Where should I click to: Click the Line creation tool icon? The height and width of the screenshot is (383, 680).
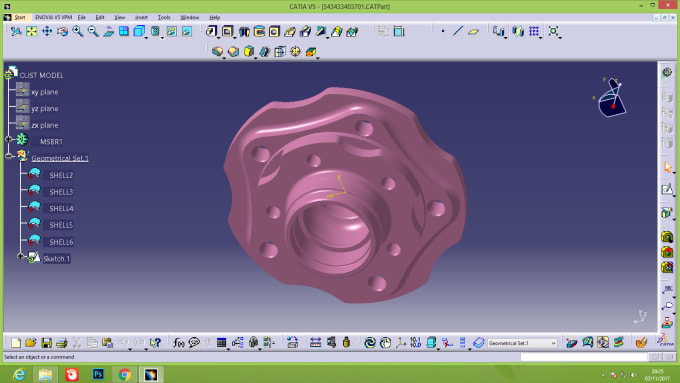[x=458, y=31]
